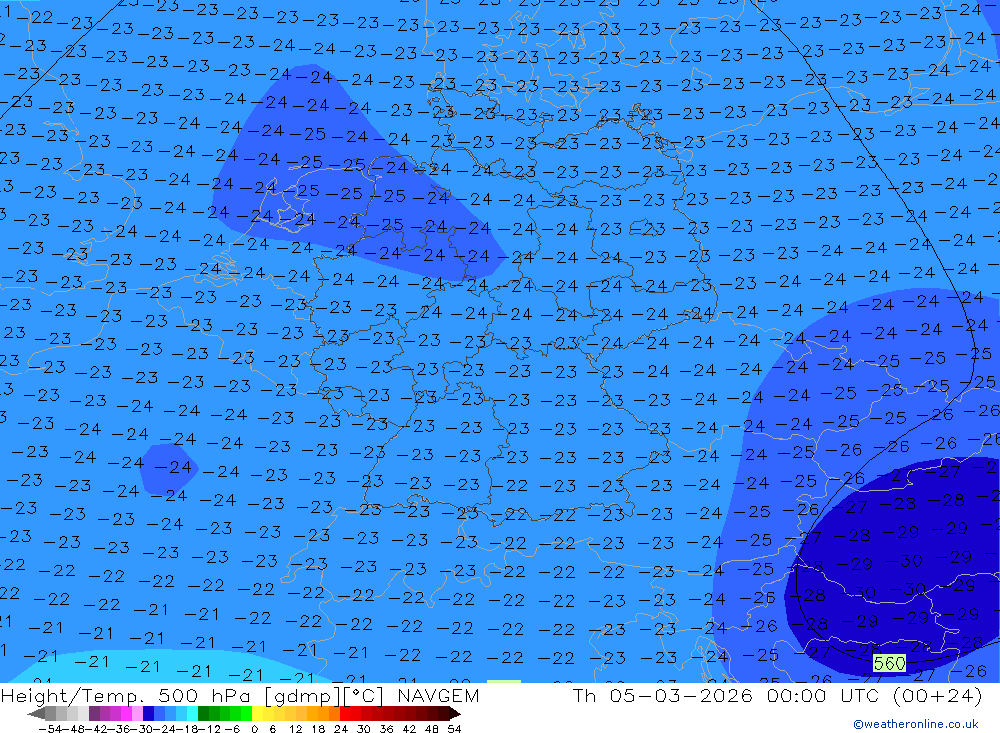Click the "Height/Temp." title text
The height and width of the screenshot is (733, 1000).
75,696
